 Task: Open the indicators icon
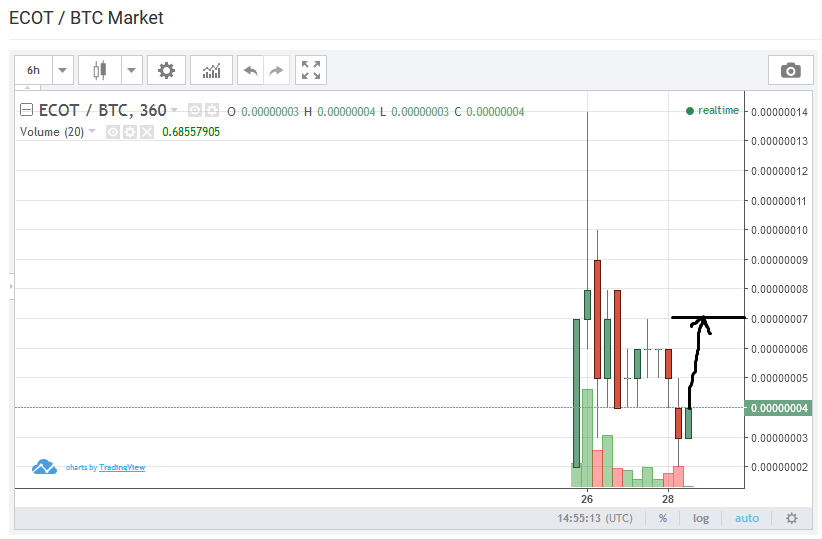click(x=211, y=70)
